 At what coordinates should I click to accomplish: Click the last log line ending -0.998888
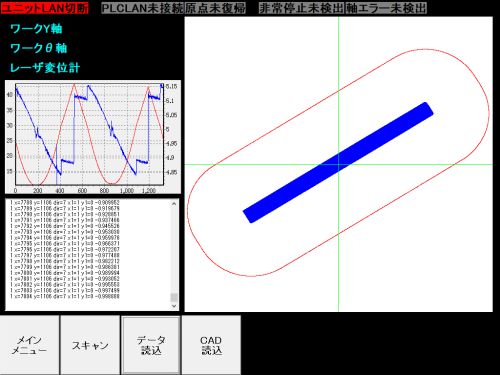pos(65,296)
